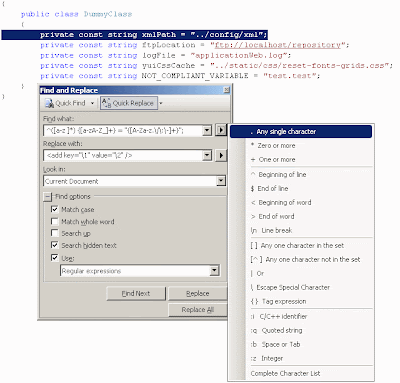400x383 pixels.
Task: Click the Replace All button
Action: 197,310
